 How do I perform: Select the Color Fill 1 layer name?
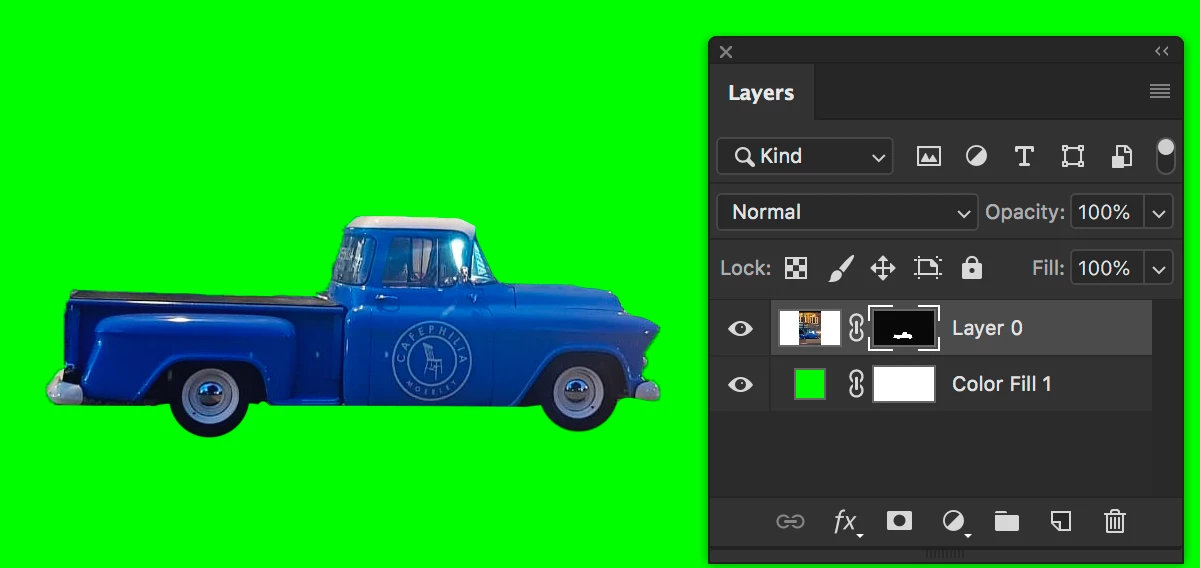click(1002, 384)
